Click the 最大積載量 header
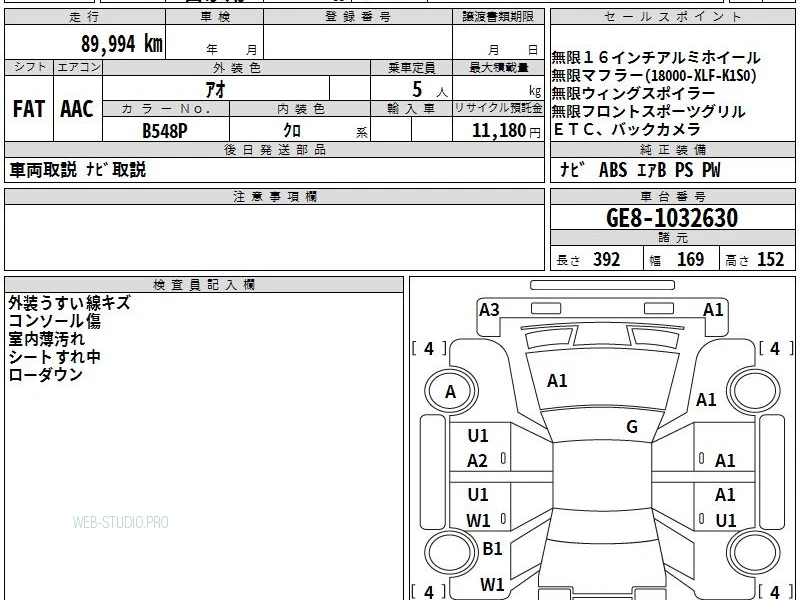The width and height of the screenshot is (800, 600). (498, 67)
